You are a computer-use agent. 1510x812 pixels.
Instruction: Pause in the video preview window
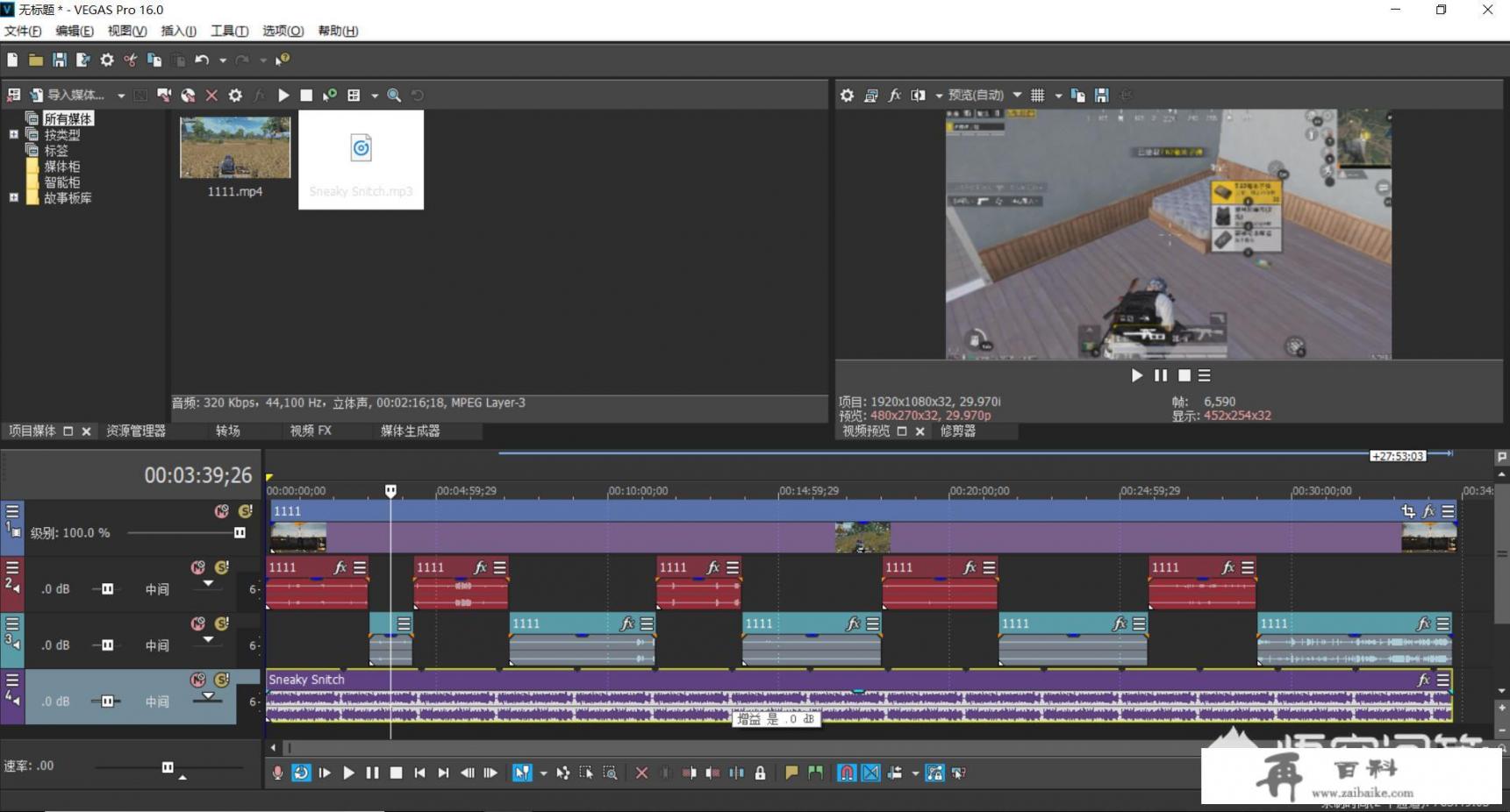1161,375
